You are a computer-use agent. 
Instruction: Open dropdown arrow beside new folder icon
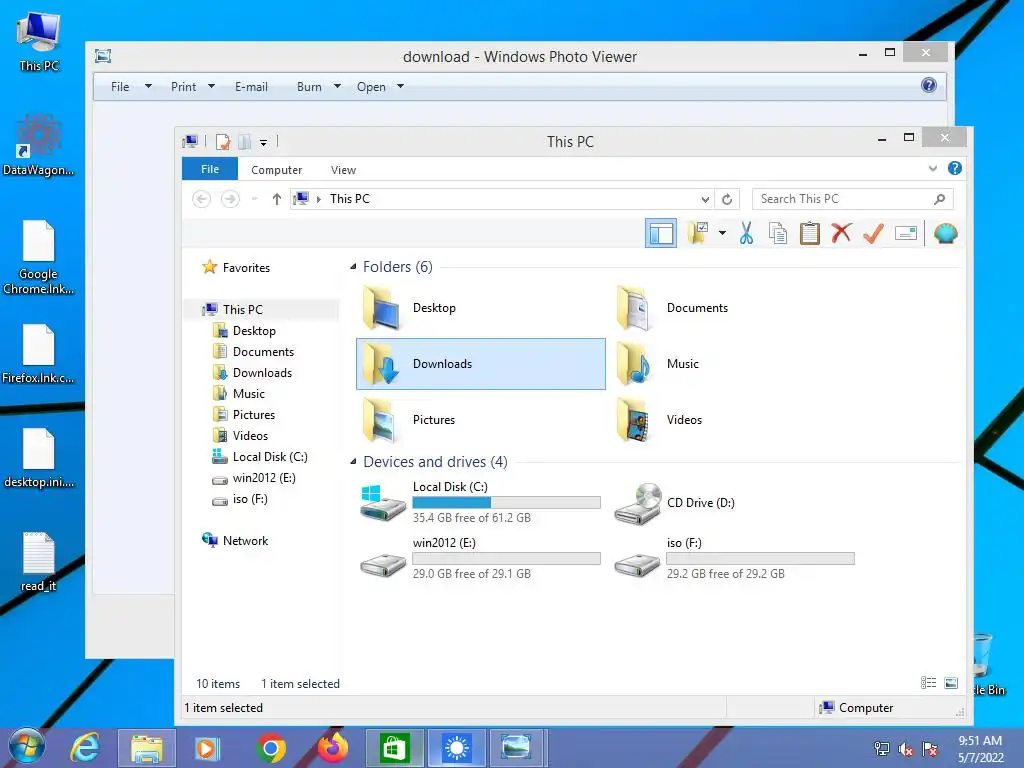click(x=722, y=233)
